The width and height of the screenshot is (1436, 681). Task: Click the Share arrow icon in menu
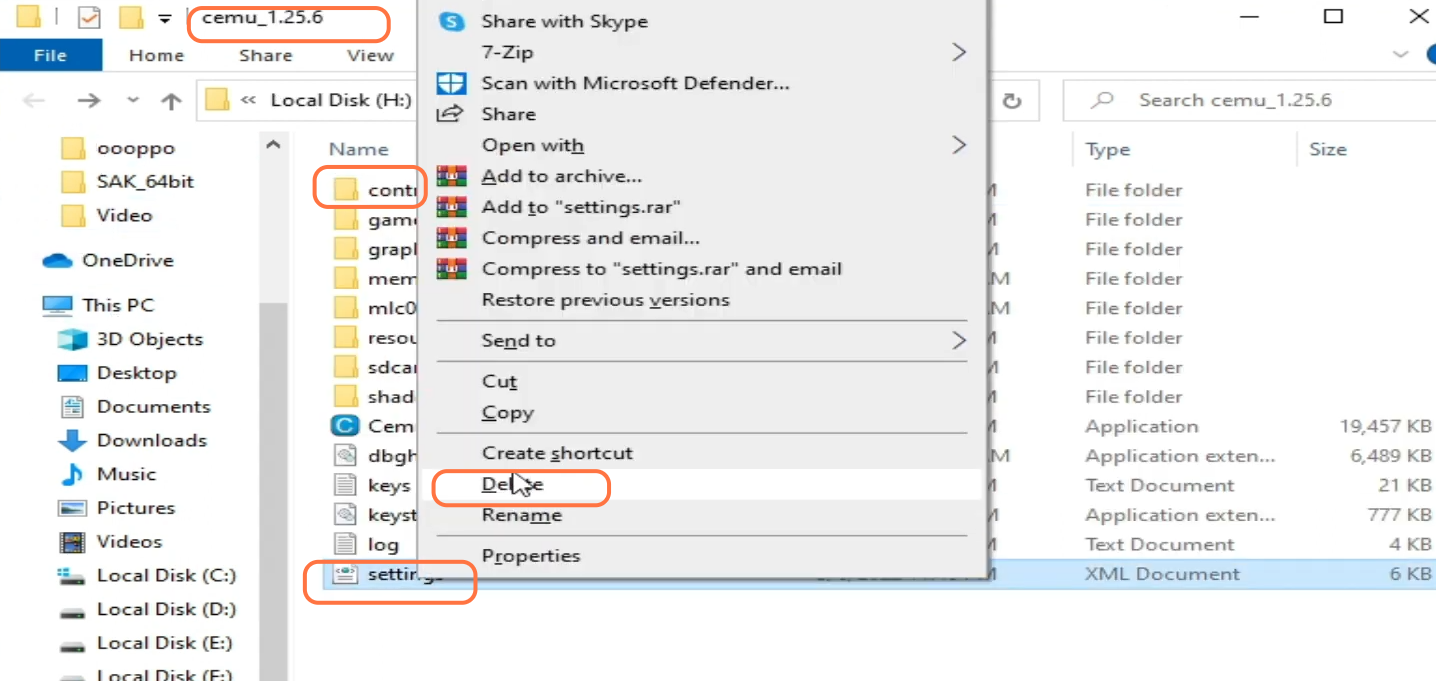452,114
